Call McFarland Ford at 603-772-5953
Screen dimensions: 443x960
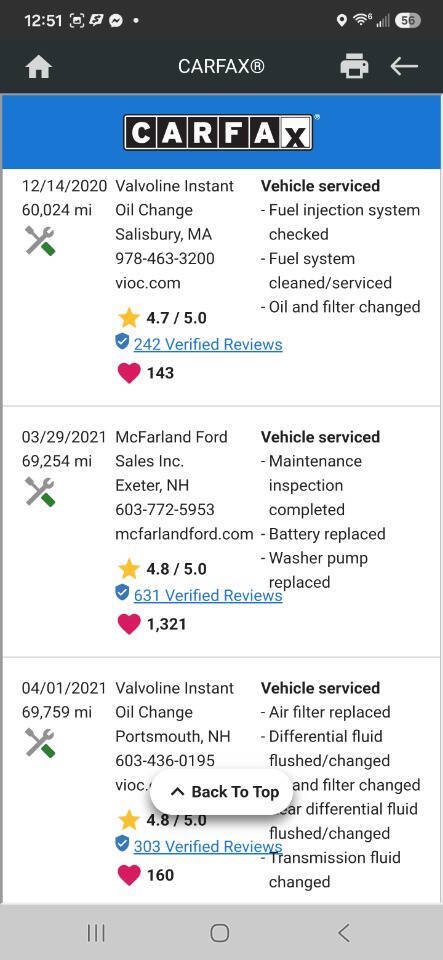tap(165, 509)
